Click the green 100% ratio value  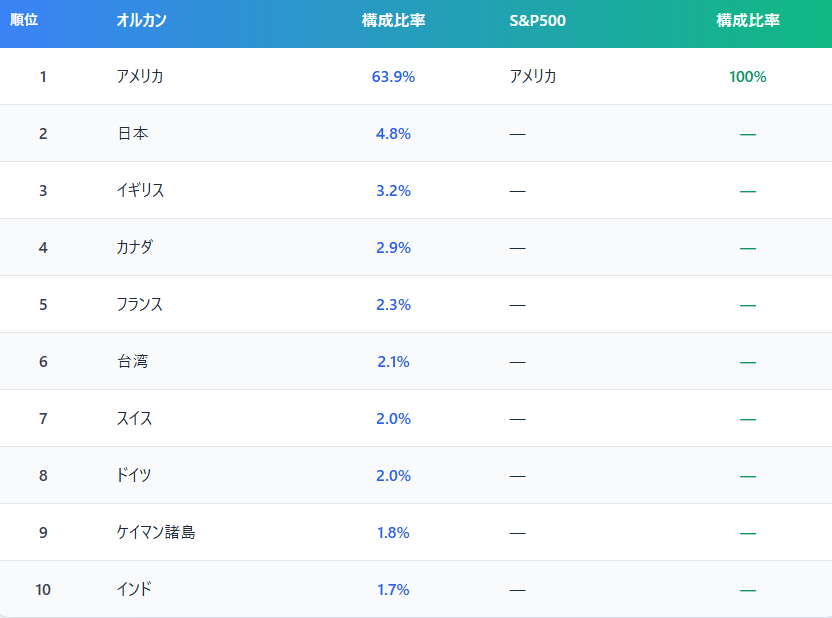(747, 76)
